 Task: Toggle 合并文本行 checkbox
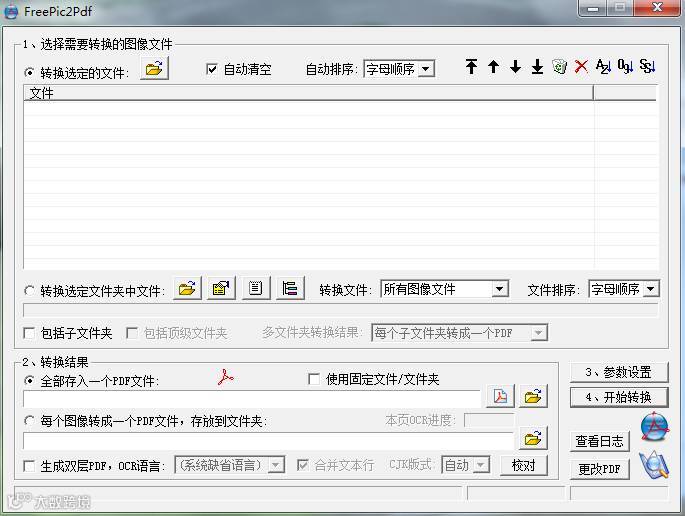[x=302, y=465]
